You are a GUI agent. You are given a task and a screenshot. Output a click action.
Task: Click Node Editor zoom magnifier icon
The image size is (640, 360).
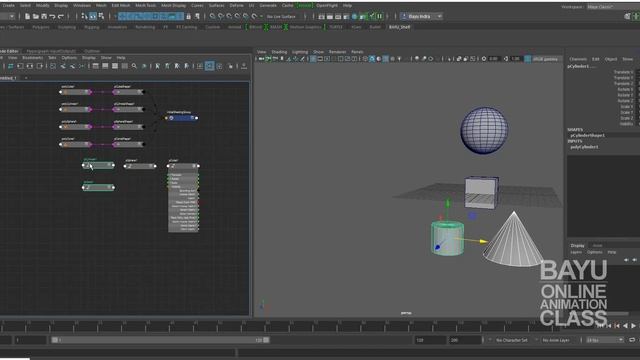click(x=134, y=66)
